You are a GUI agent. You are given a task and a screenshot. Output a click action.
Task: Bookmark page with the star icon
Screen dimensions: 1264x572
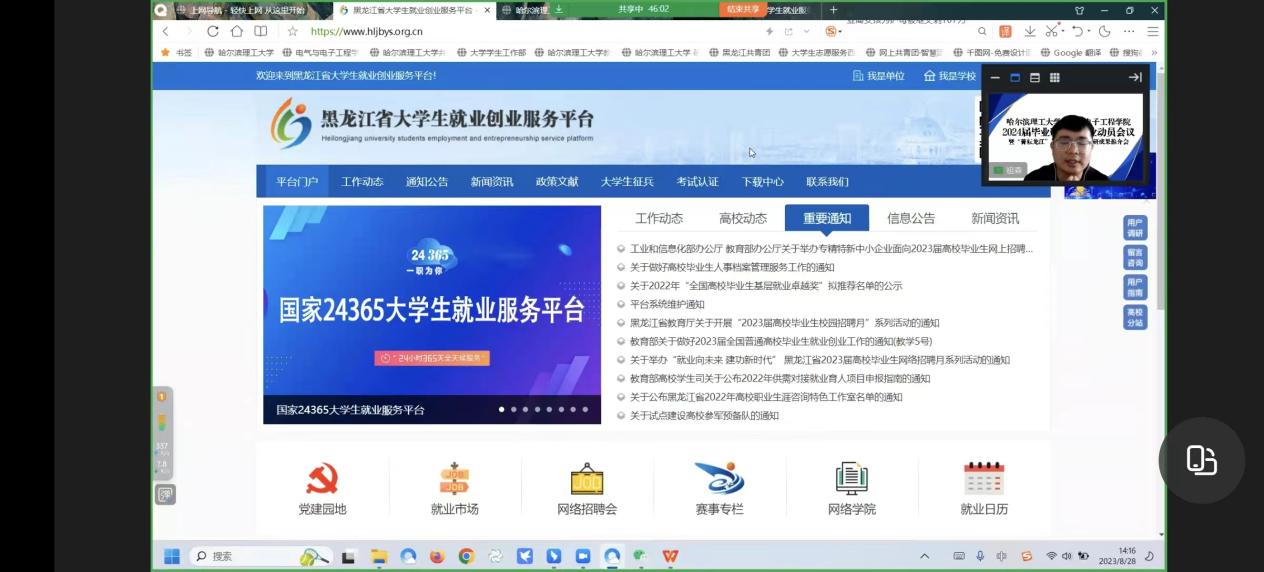[x=292, y=32]
